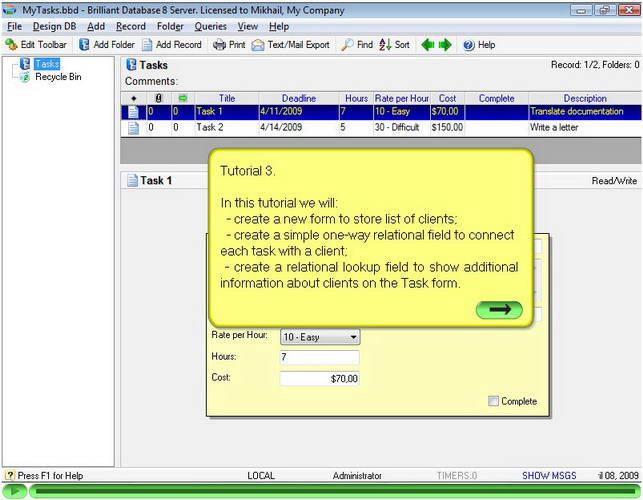Toggle the Complete checkbox

click(493, 401)
